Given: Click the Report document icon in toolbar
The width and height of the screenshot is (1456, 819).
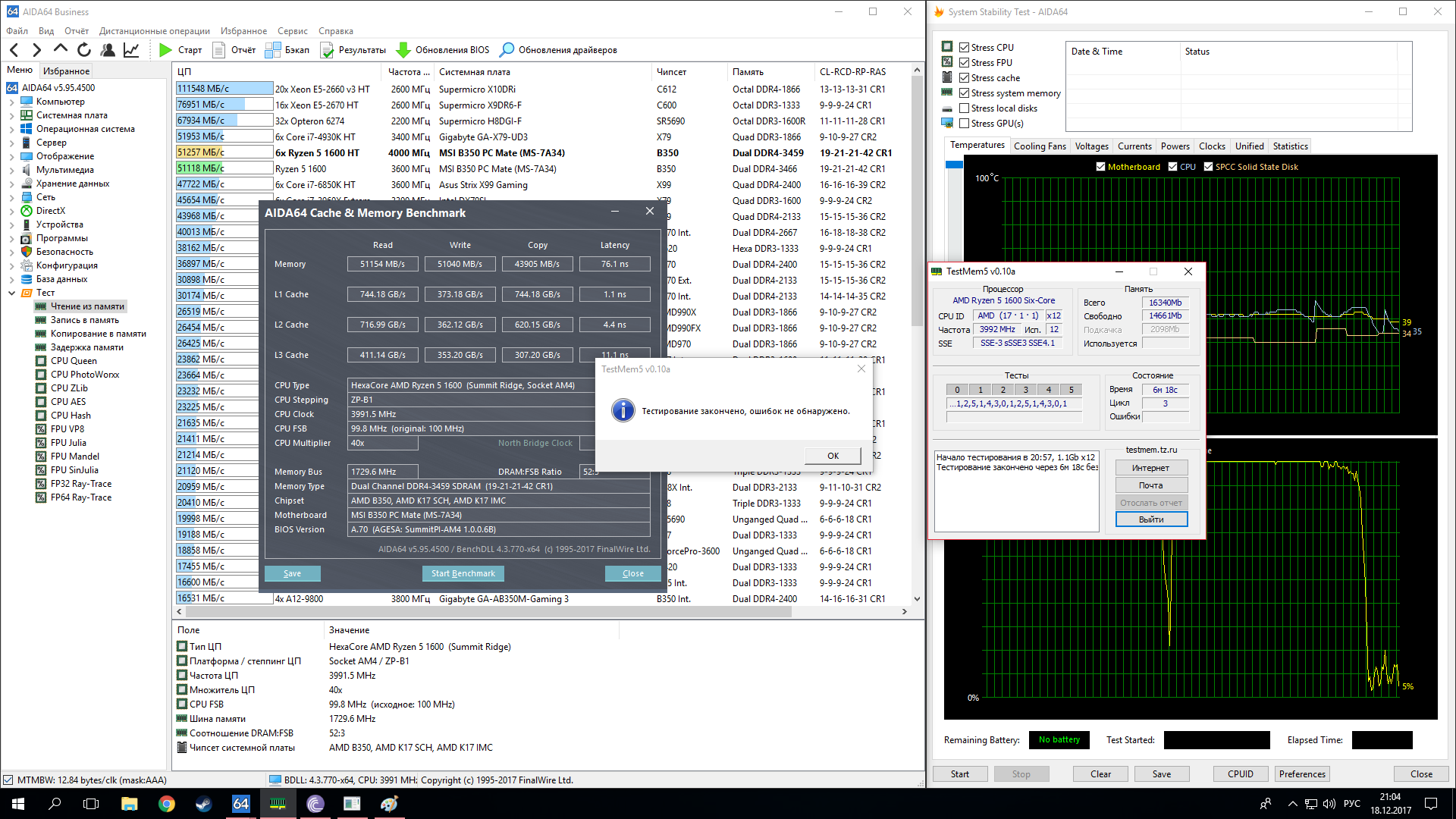Looking at the screenshot, I should 219,50.
